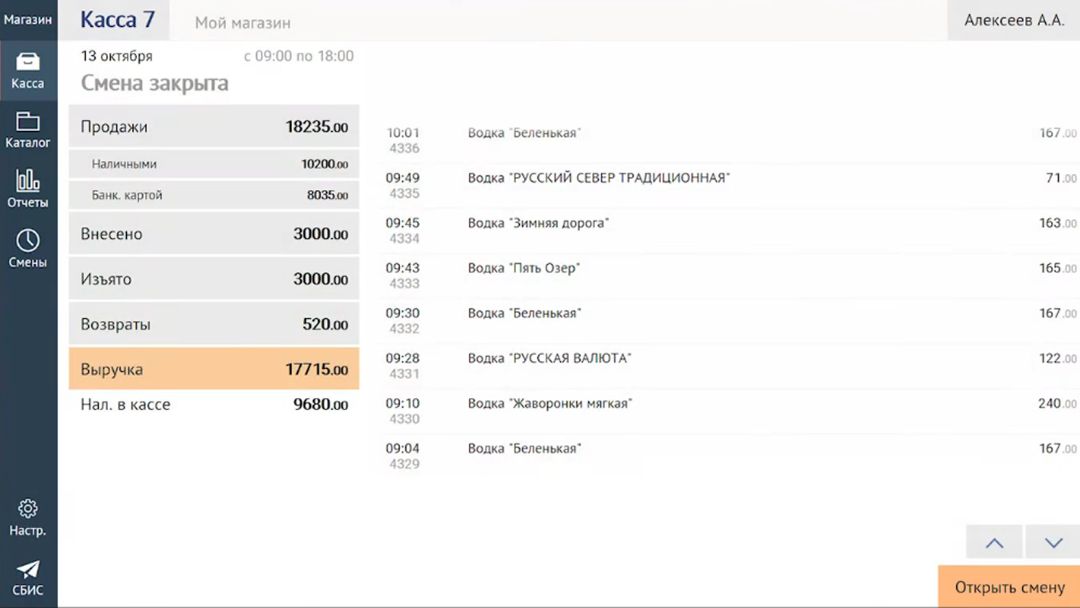
Task: Open receipt 4332 at 09:30
Action: (727, 320)
